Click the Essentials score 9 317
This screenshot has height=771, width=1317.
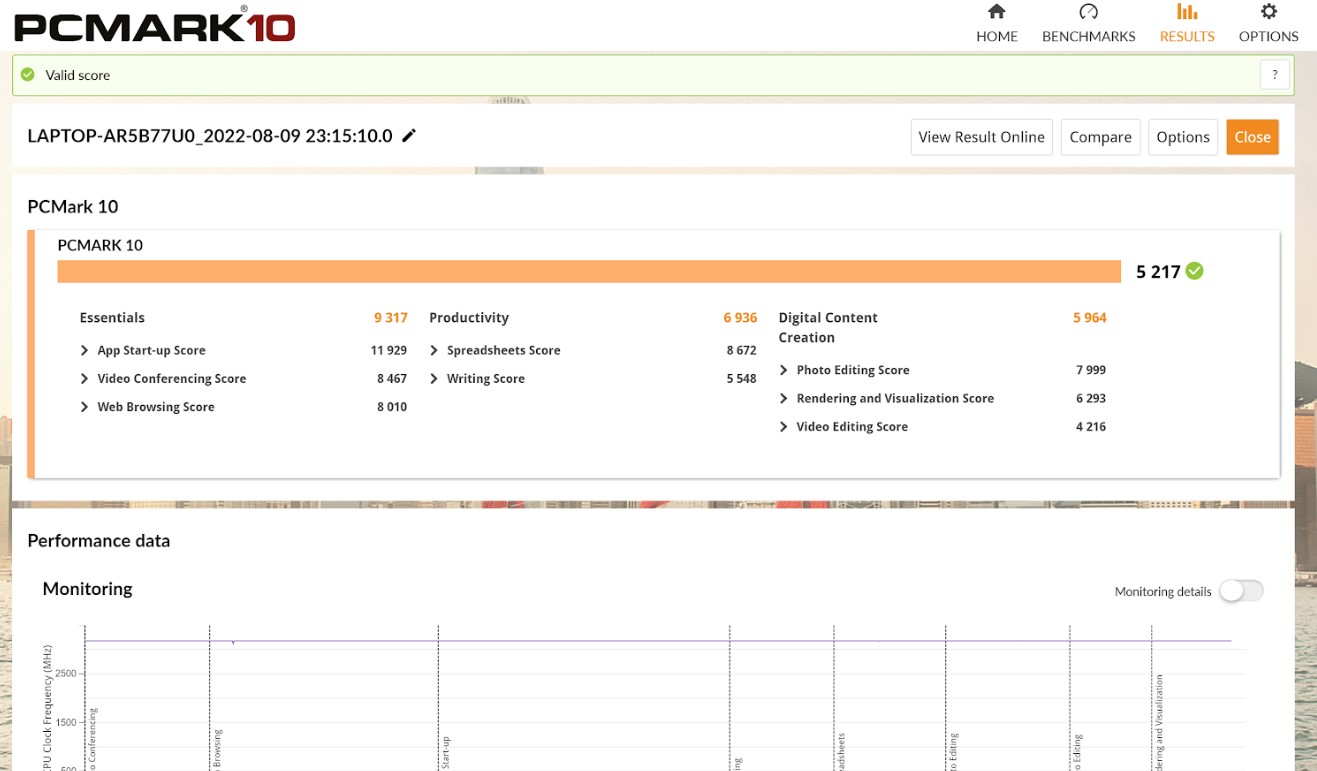(x=391, y=318)
